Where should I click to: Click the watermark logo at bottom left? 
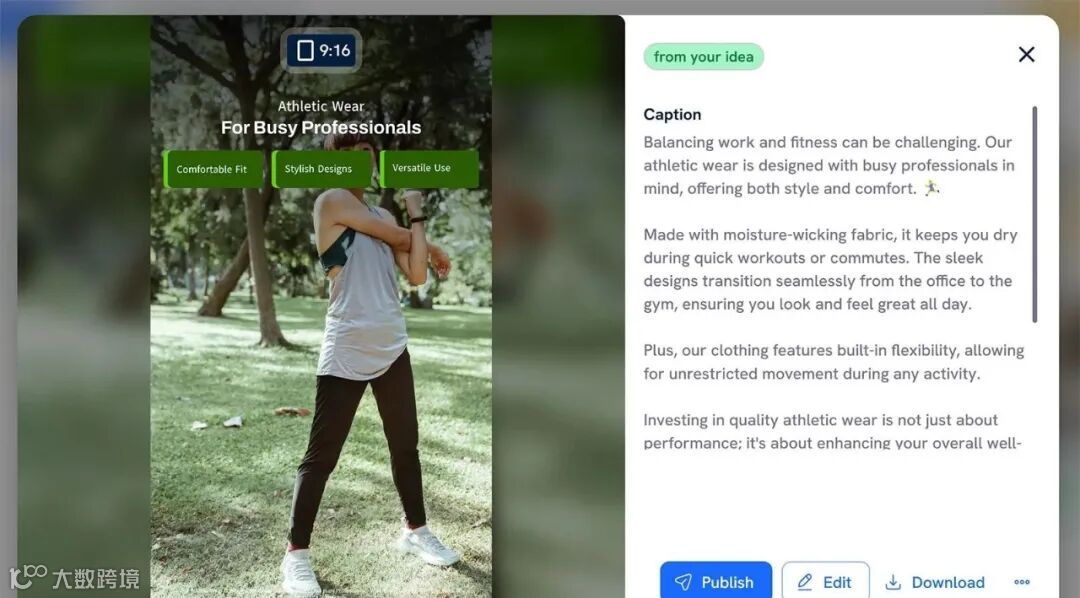[x=74, y=577]
